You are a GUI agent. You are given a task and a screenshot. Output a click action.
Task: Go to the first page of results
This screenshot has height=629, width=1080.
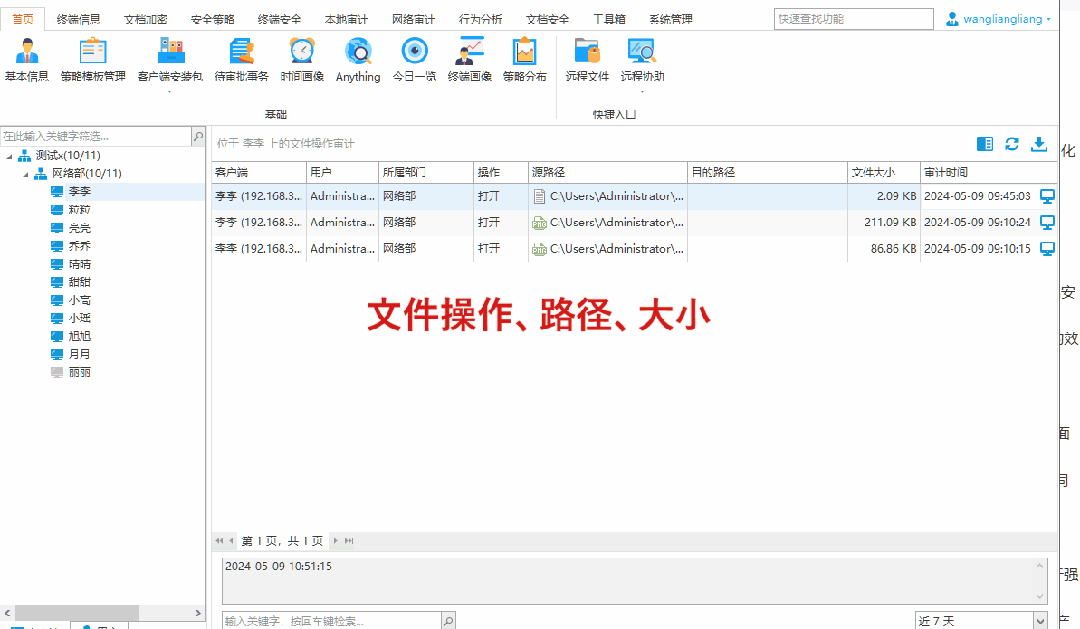219,541
